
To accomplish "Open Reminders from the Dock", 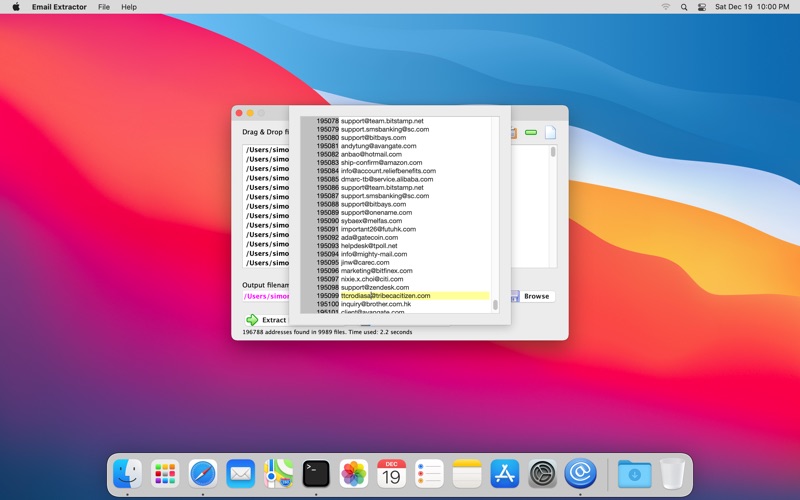I will 429,473.
